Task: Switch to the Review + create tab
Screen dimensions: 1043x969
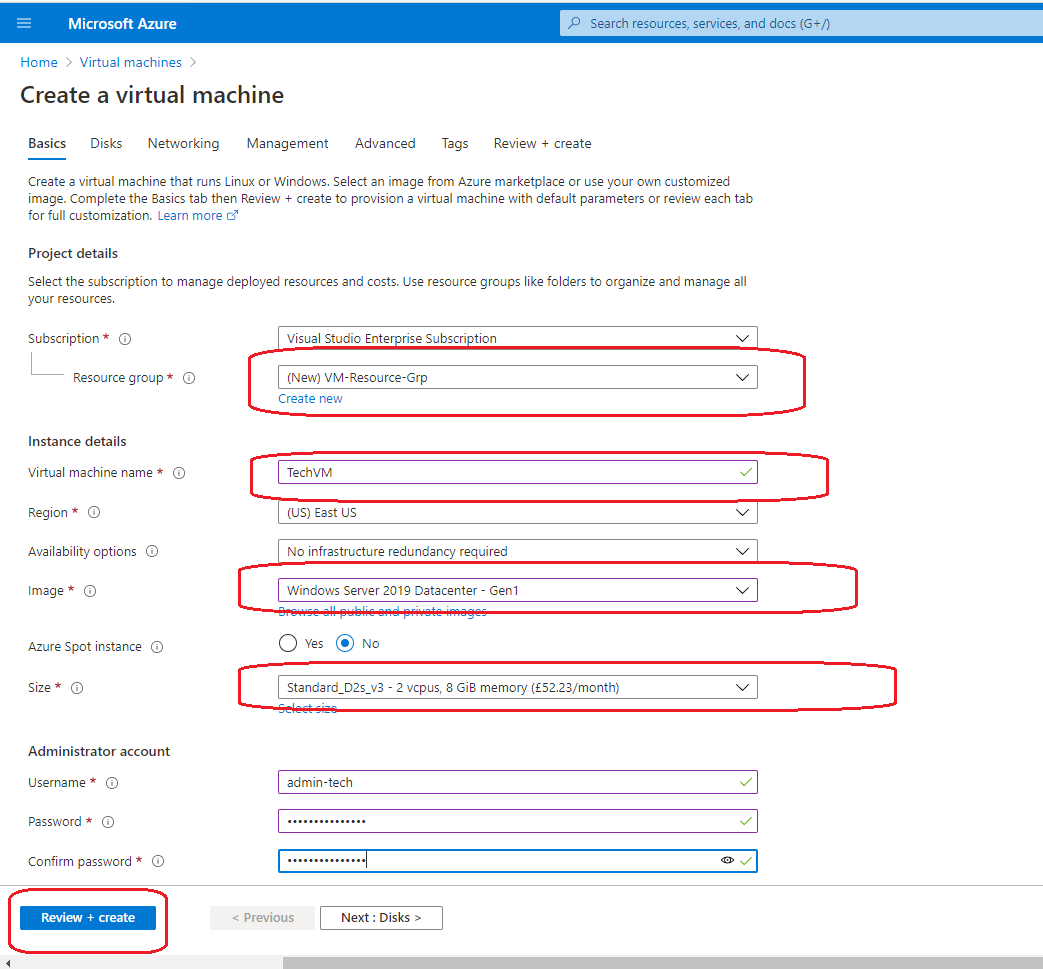Action: [542, 144]
